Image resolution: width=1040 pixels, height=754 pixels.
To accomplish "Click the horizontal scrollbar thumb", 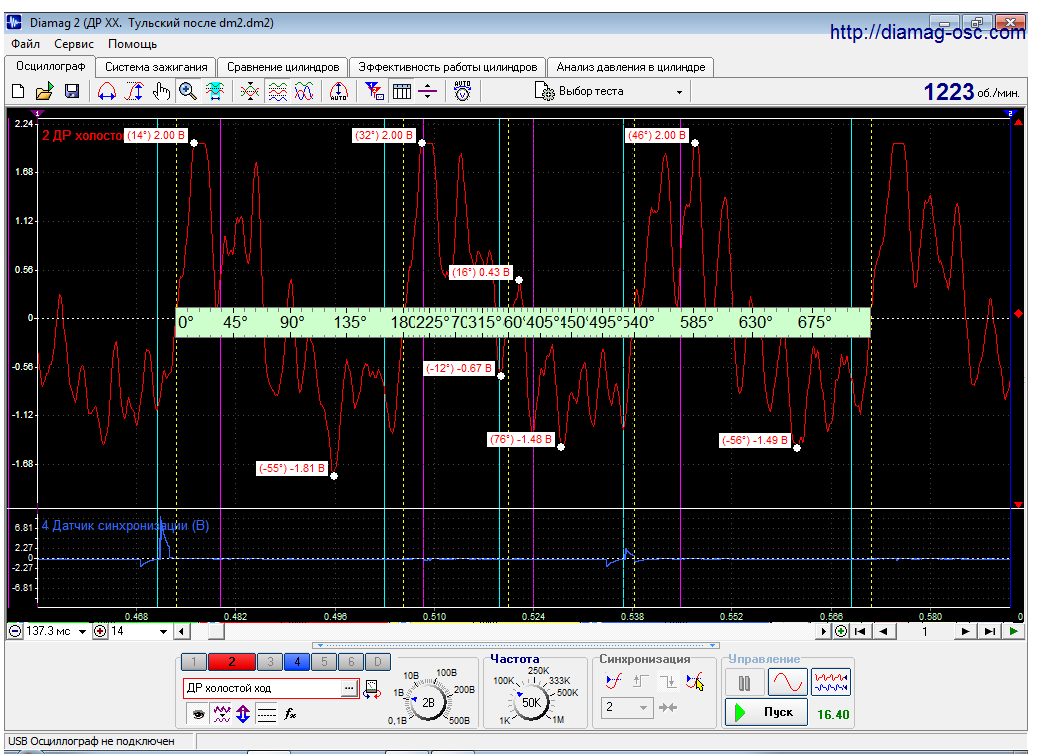I will (216, 631).
